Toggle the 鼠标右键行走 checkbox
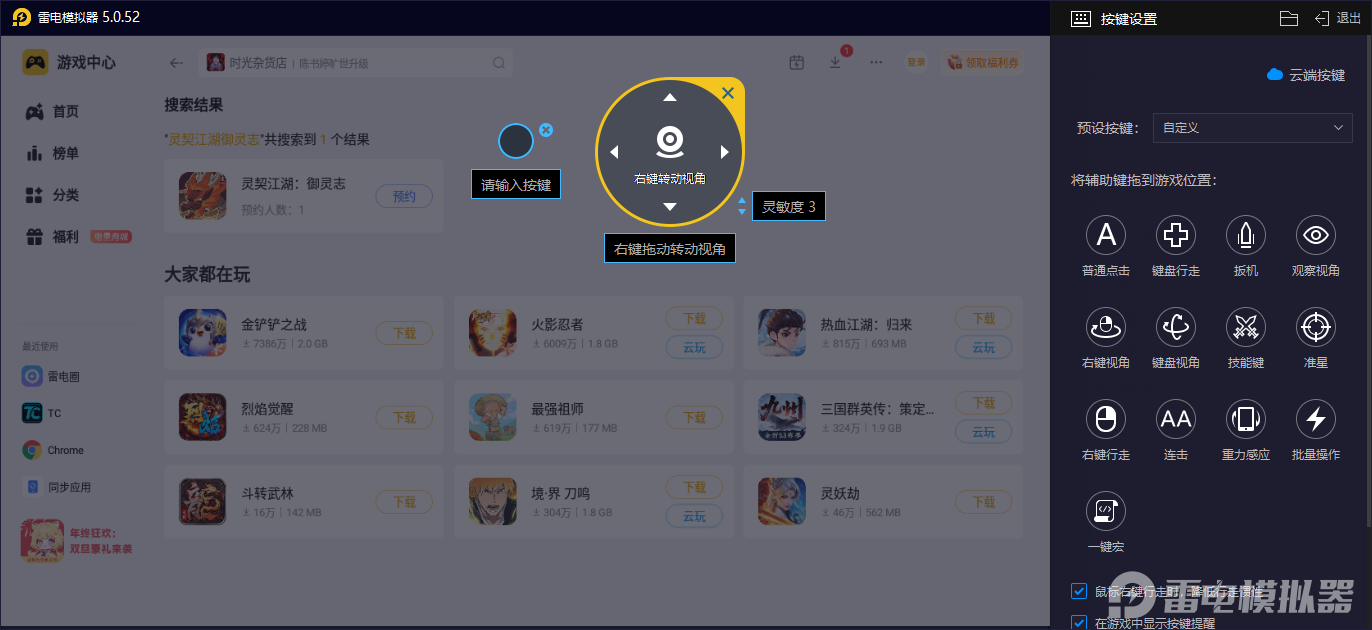 [1079, 591]
